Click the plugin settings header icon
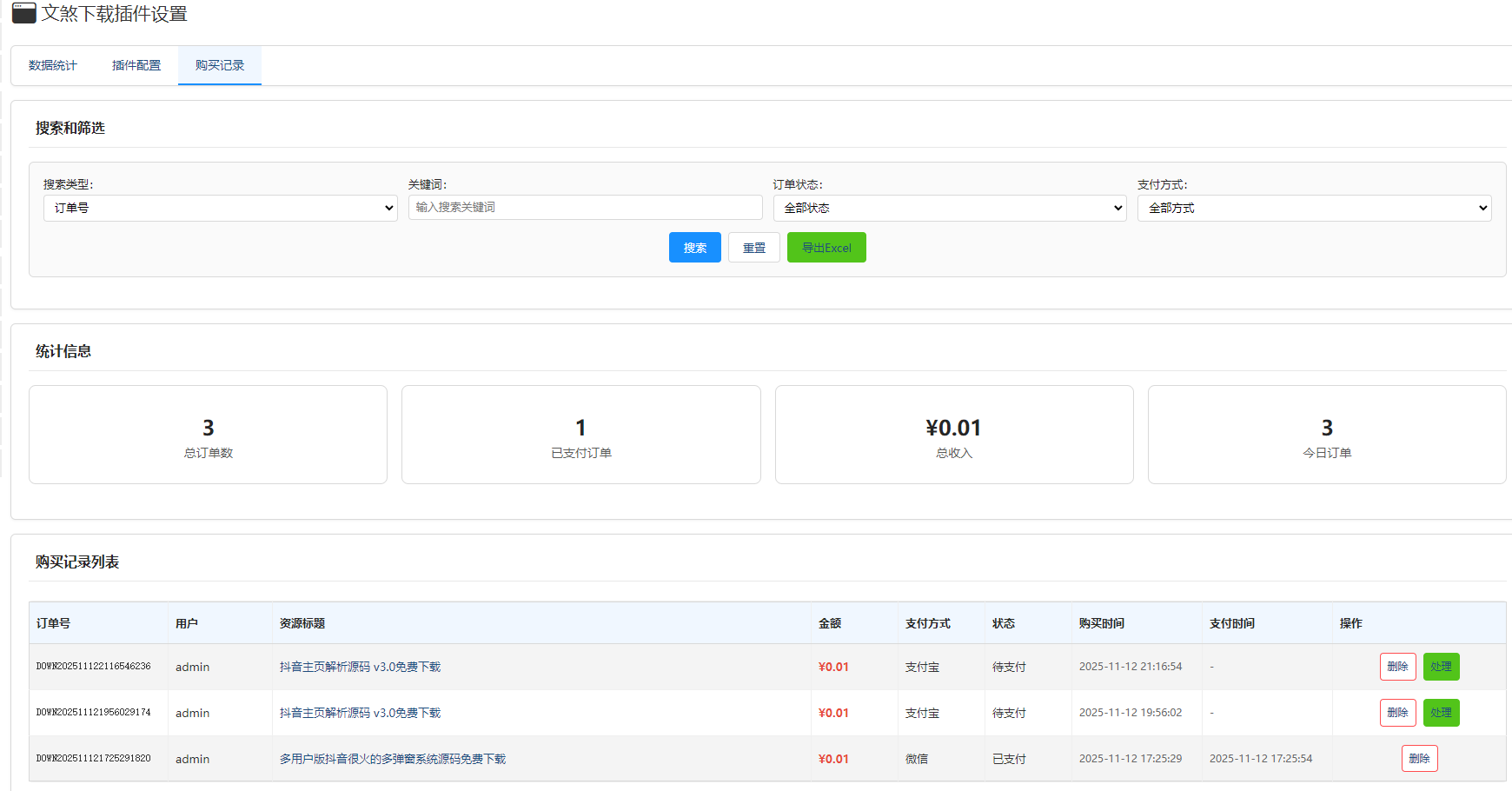Screen dimensions: 1512x791 23,13
